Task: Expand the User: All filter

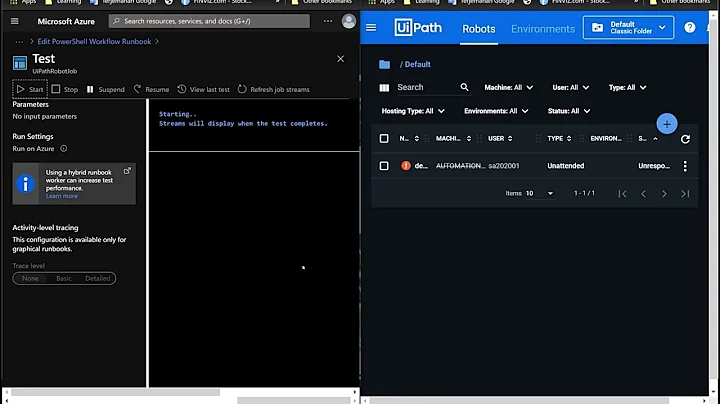Action: (x=570, y=87)
